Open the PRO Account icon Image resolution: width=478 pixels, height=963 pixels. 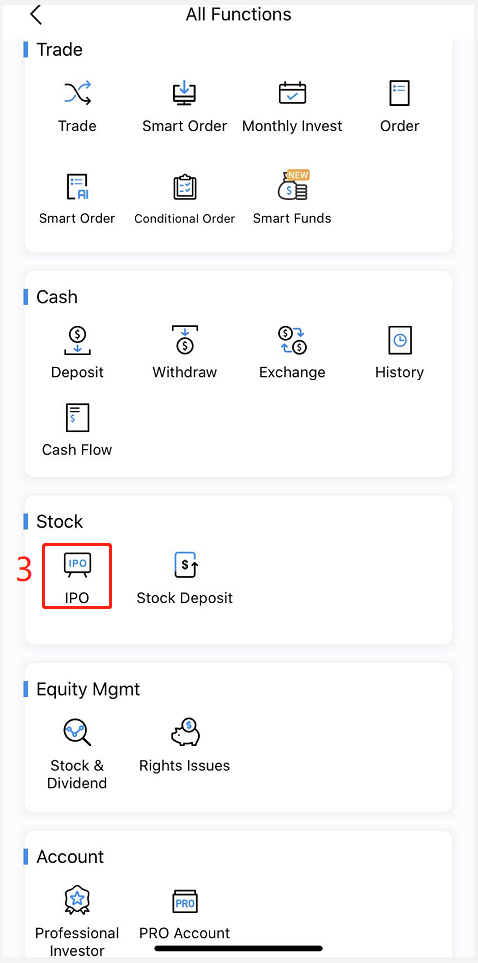tap(185, 902)
